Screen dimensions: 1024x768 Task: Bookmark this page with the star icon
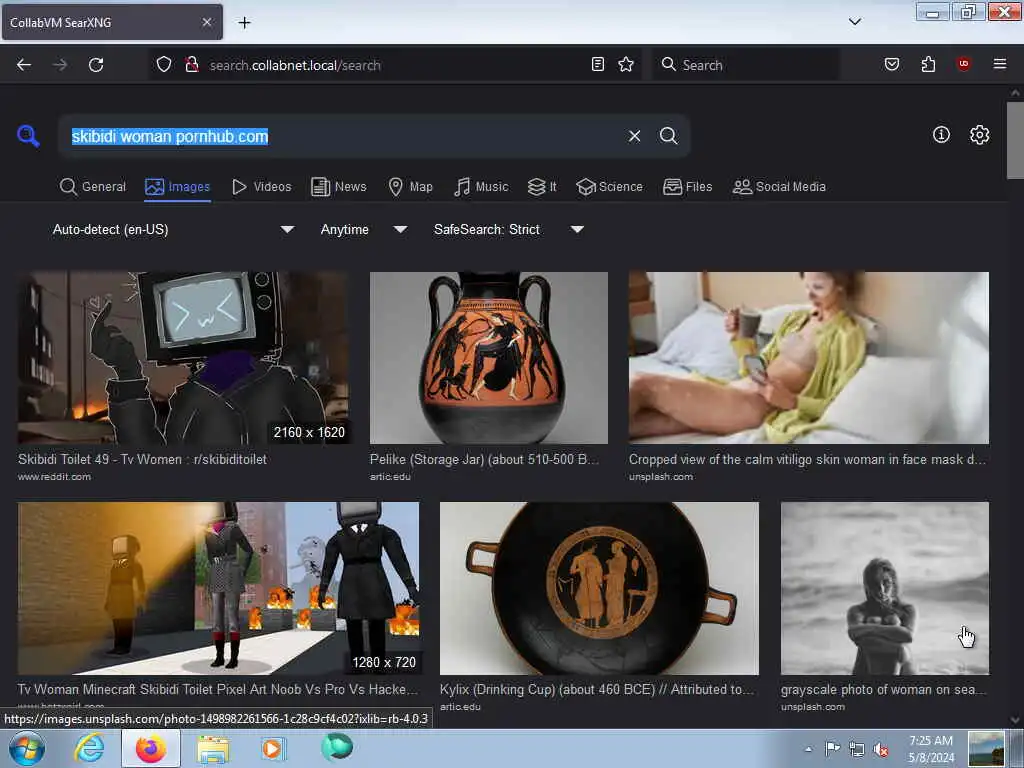point(626,64)
